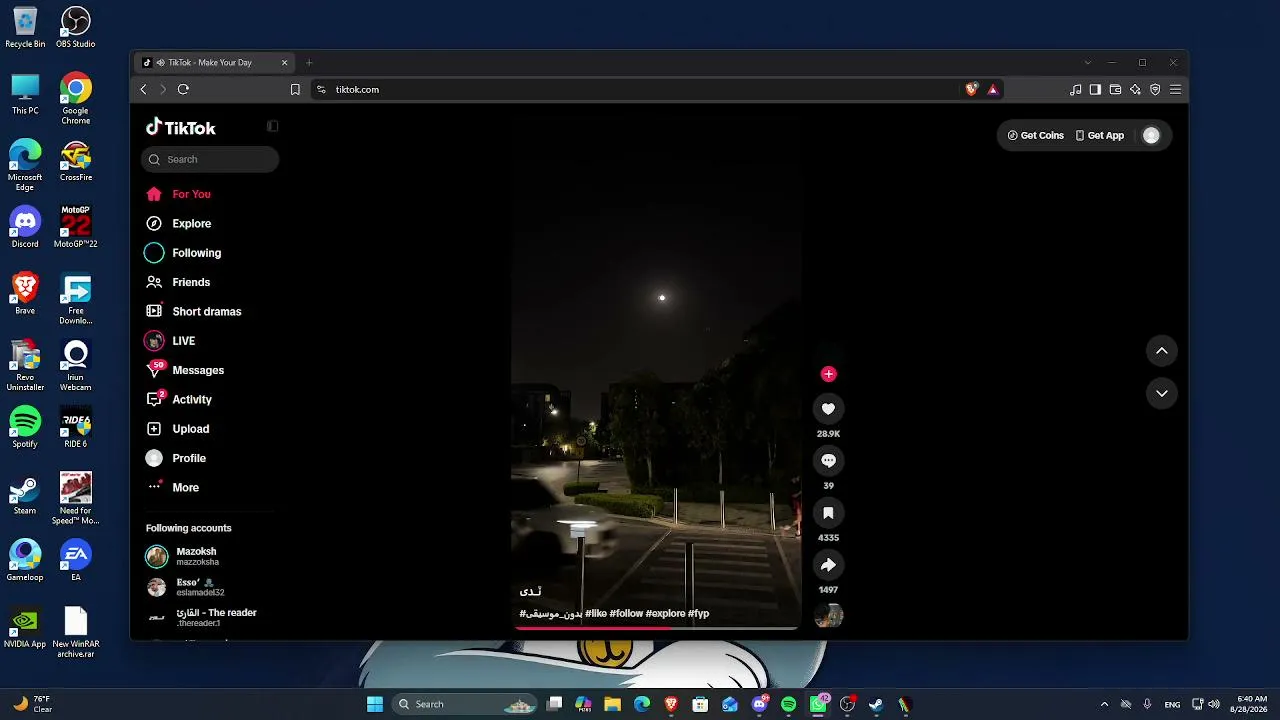
Task: Click the browser back button
Action: coord(143,89)
